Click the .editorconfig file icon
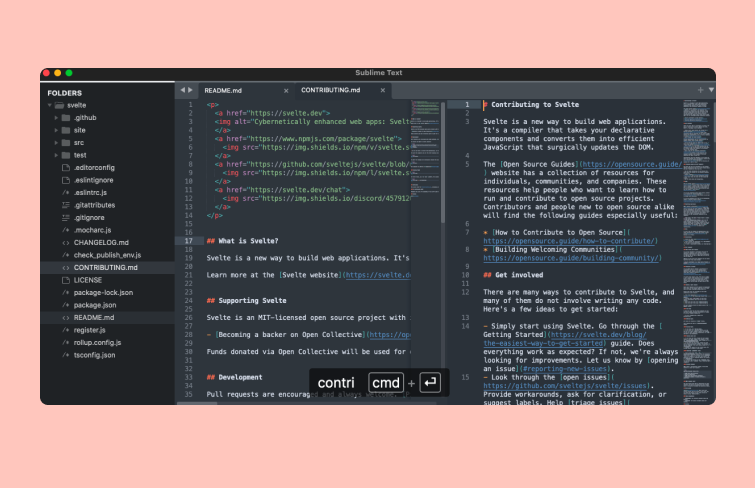The image size is (755, 488). [66, 168]
